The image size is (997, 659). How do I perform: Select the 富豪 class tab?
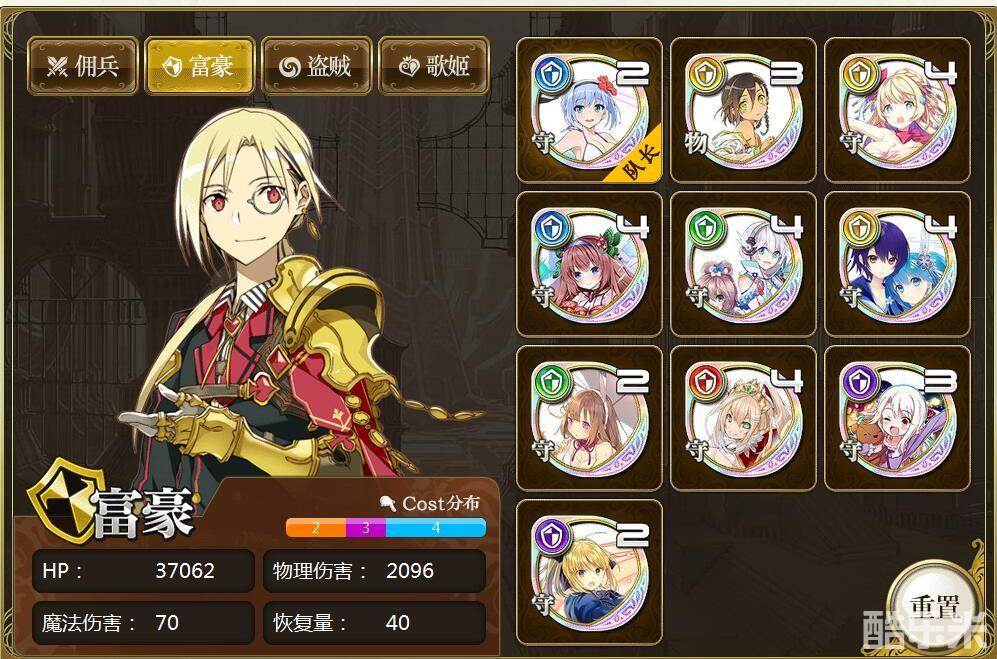coord(200,66)
